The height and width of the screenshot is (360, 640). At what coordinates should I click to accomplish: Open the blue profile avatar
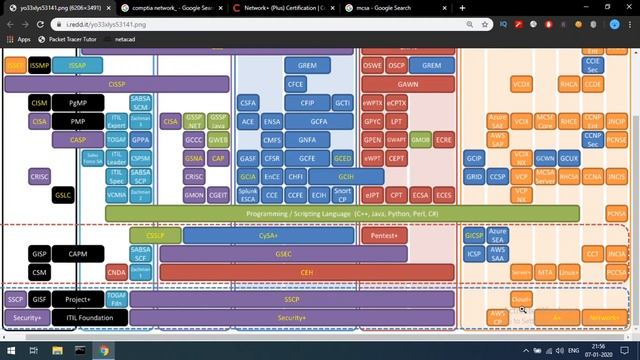tap(614, 24)
